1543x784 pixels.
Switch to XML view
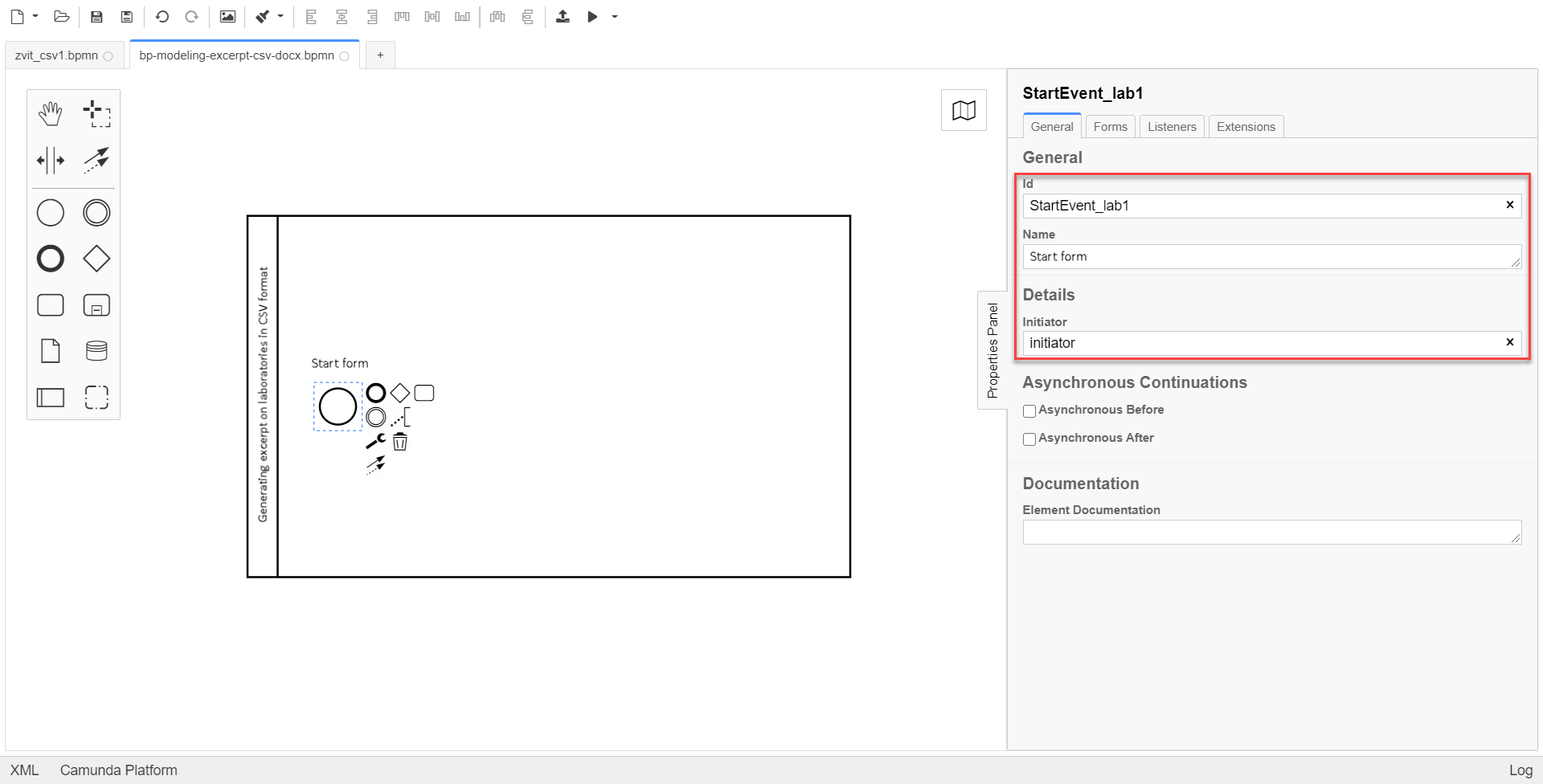coord(24,770)
